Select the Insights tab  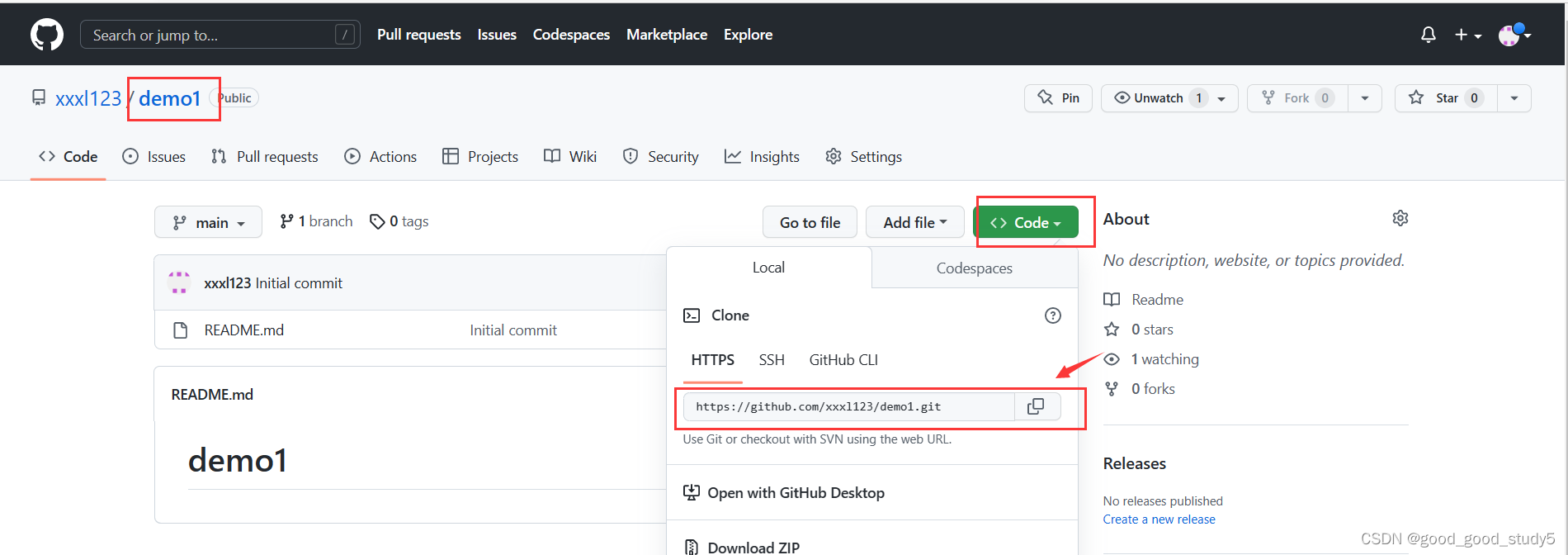pyautogui.click(x=762, y=157)
